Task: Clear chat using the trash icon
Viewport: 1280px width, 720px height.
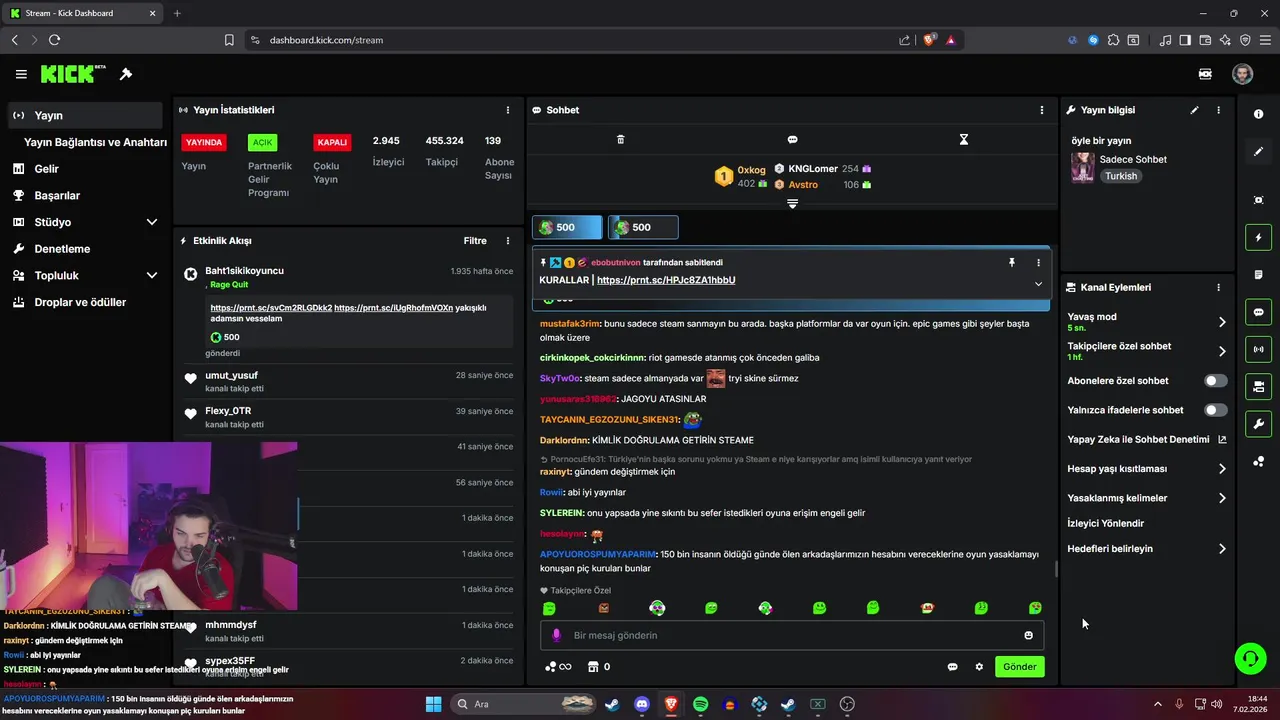Action: [x=620, y=139]
